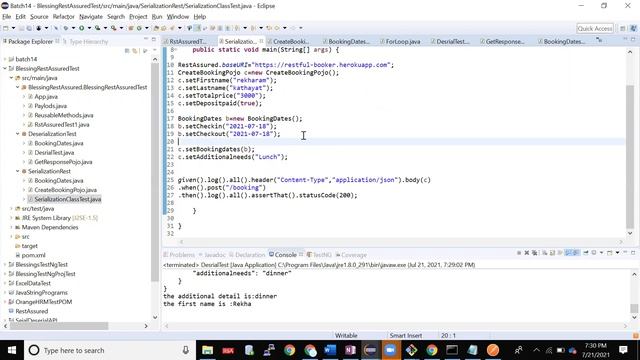
Task: Expand the src/test/java folder
Action: [11, 209]
